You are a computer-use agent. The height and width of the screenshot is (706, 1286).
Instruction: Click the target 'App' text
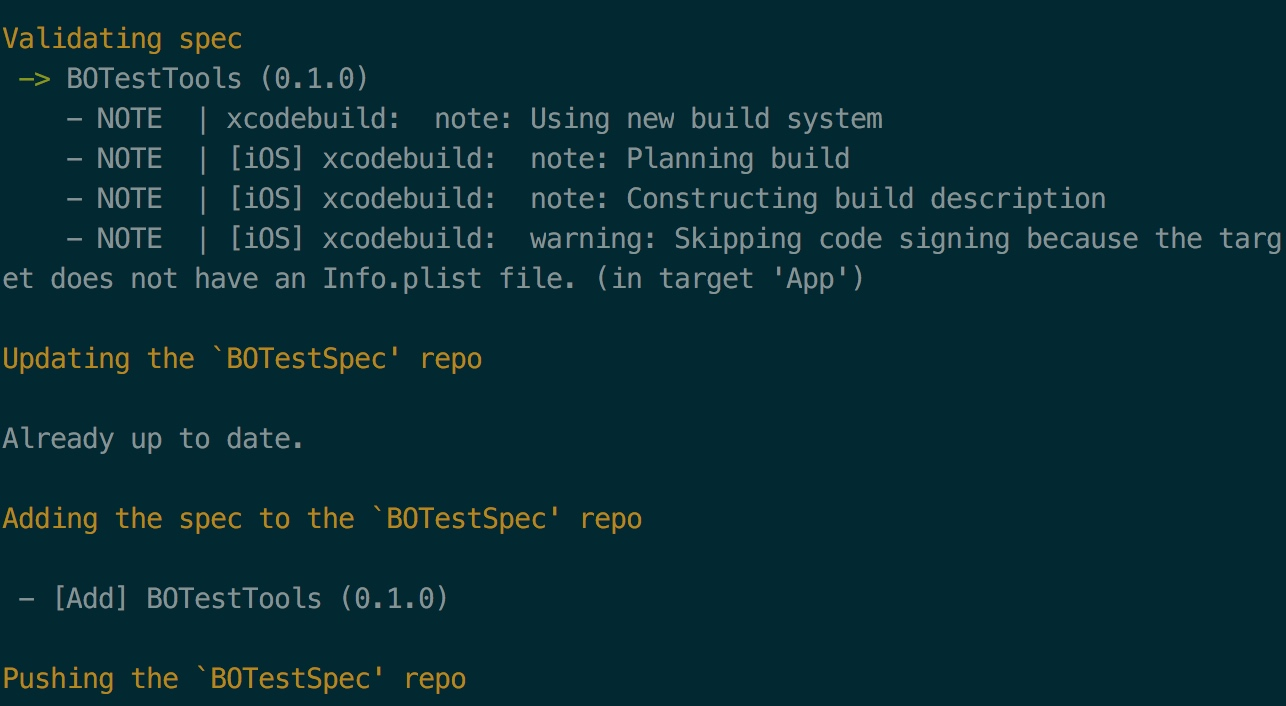pyautogui.click(x=811, y=279)
